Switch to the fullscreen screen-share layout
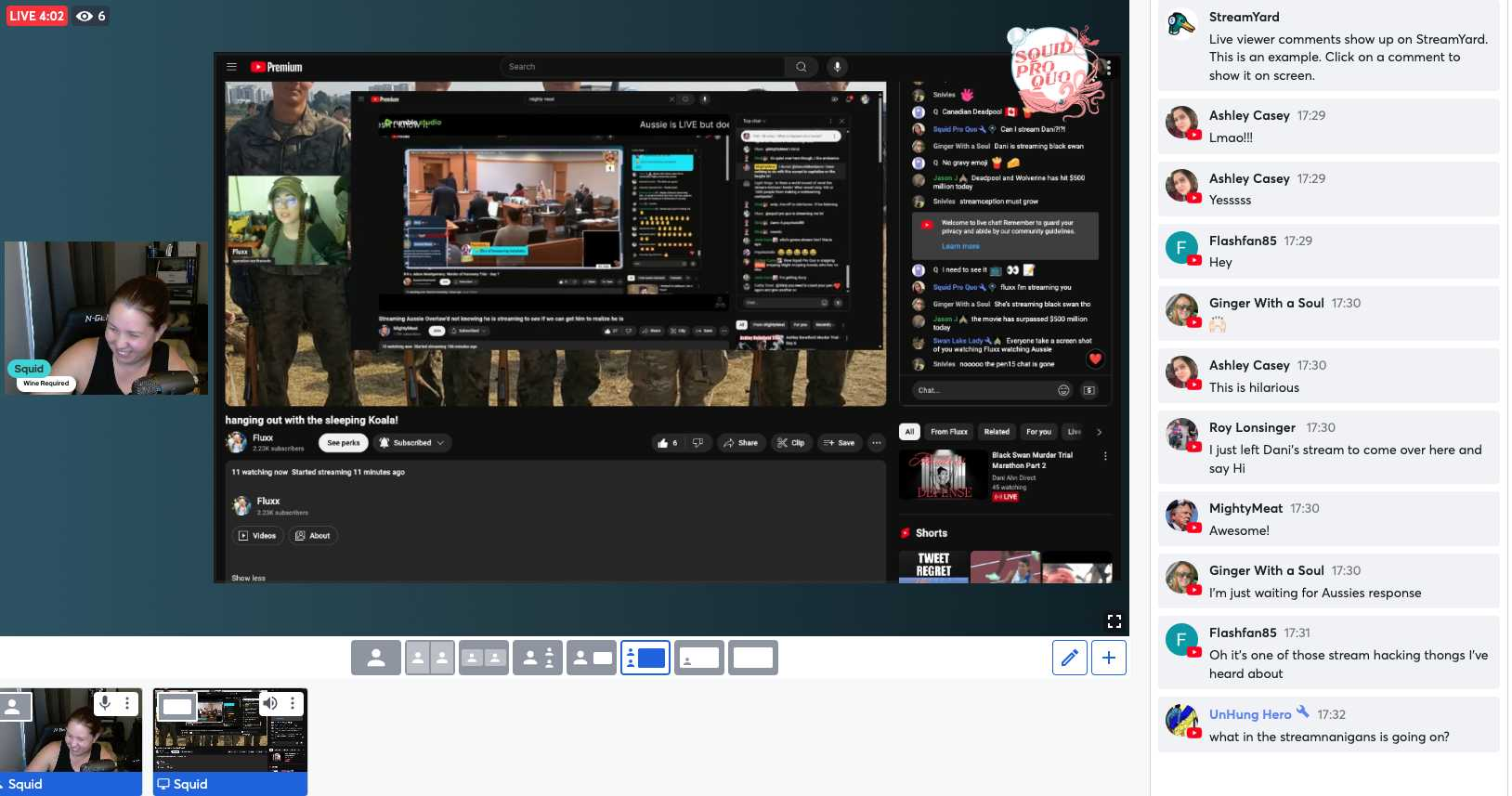 pyautogui.click(x=752, y=658)
